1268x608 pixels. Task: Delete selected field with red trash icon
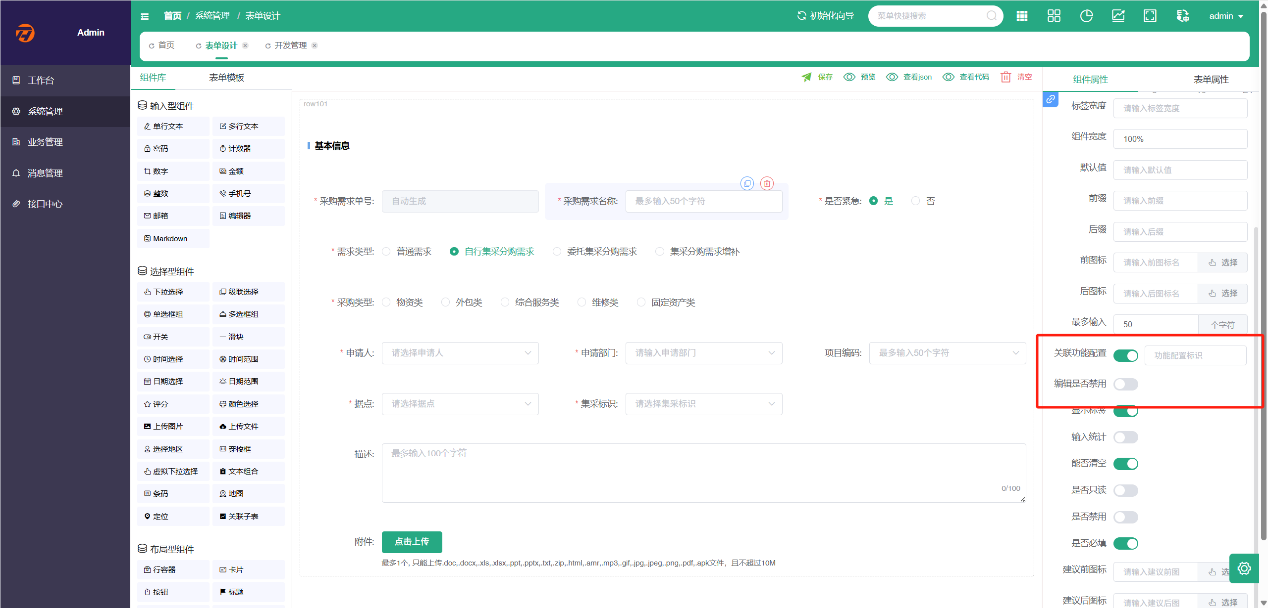click(x=767, y=183)
